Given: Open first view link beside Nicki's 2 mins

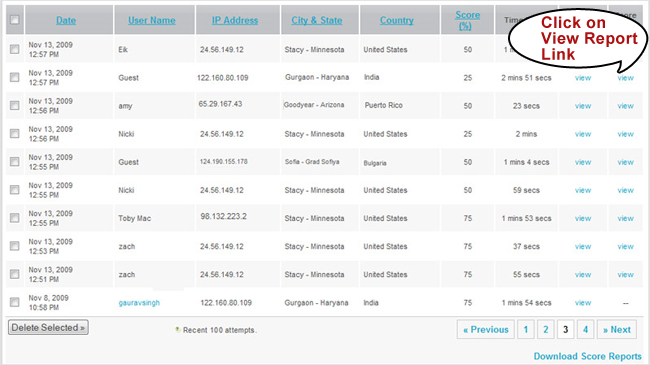Looking at the screenshot, I should (583, 134).
